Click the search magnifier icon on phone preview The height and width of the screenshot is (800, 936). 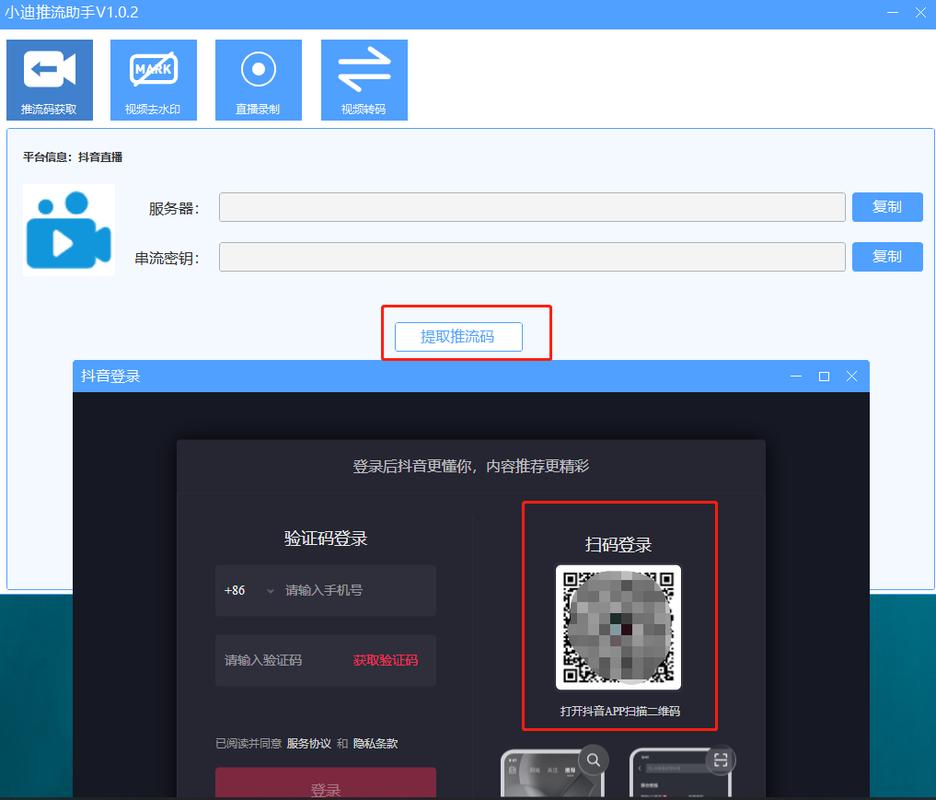click(593, 760)
